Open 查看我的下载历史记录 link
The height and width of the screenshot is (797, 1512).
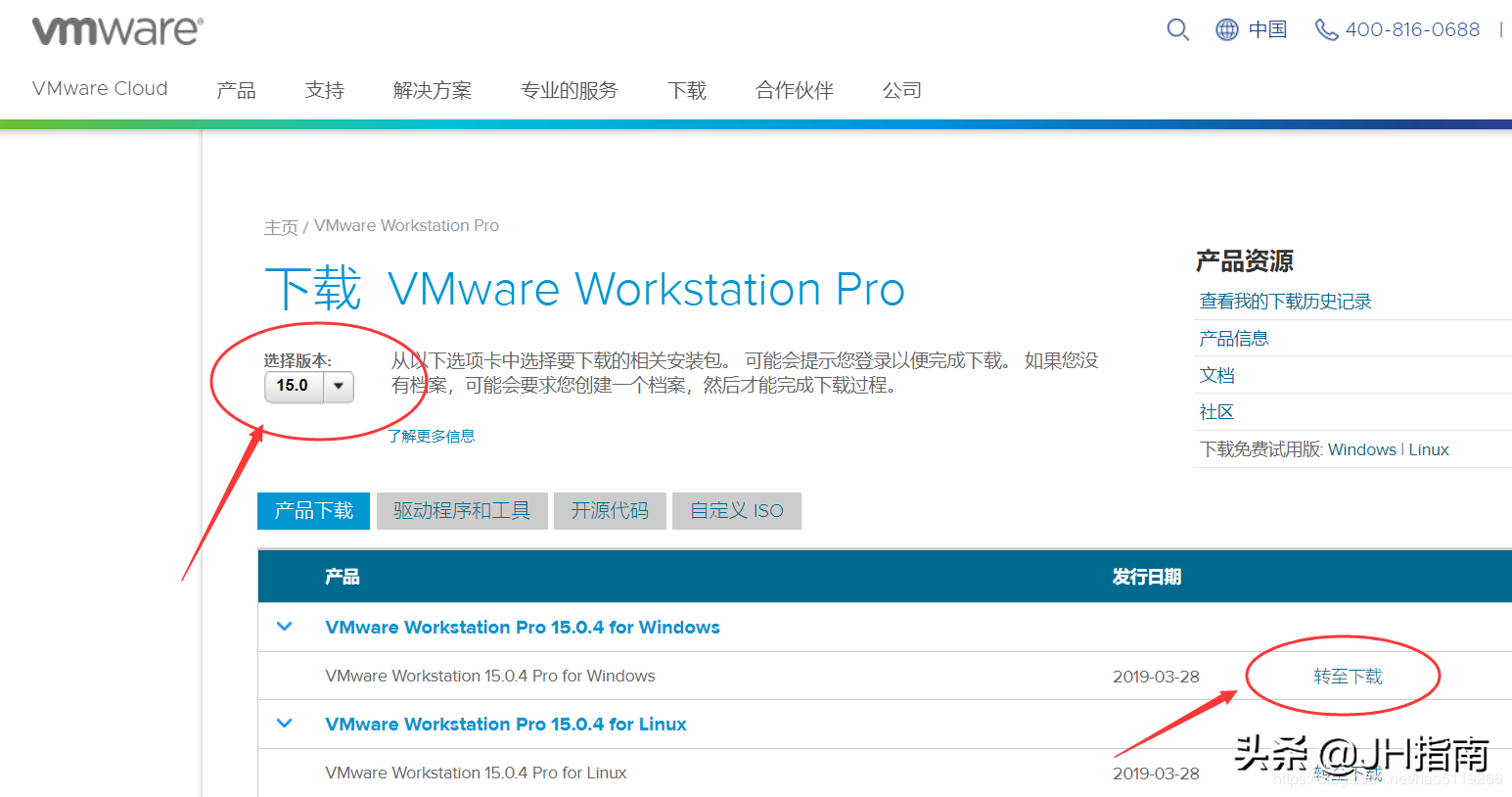point(1285,302)
